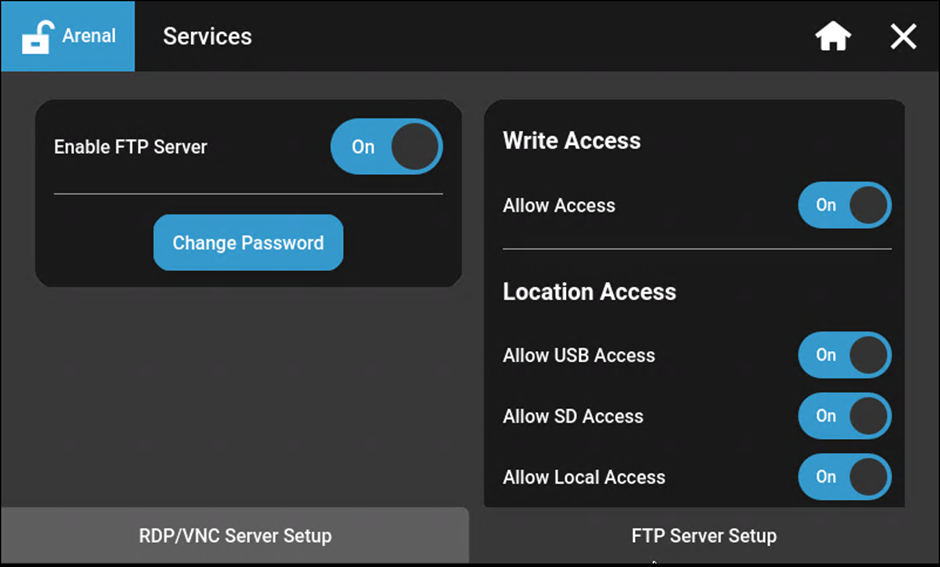Disable the Enable FTP Server switch

(386, 147)
